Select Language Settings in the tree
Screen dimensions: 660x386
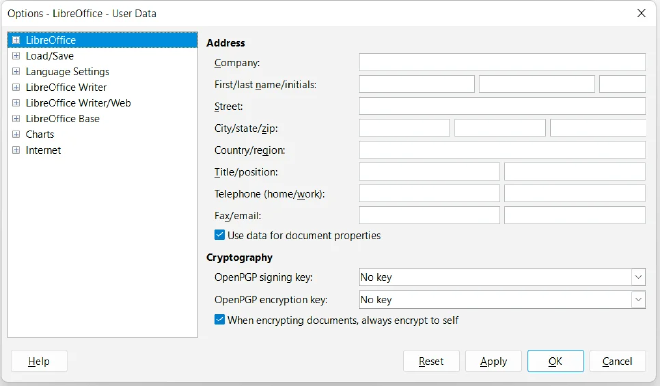tap(67, 72)
